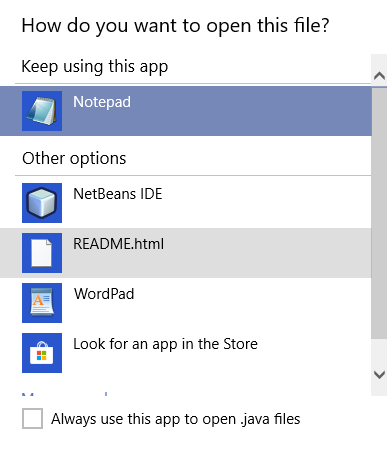This screenshot has width=387, height=456.
Task: Select Notepad text label
Action: click(x=102, y=102)
